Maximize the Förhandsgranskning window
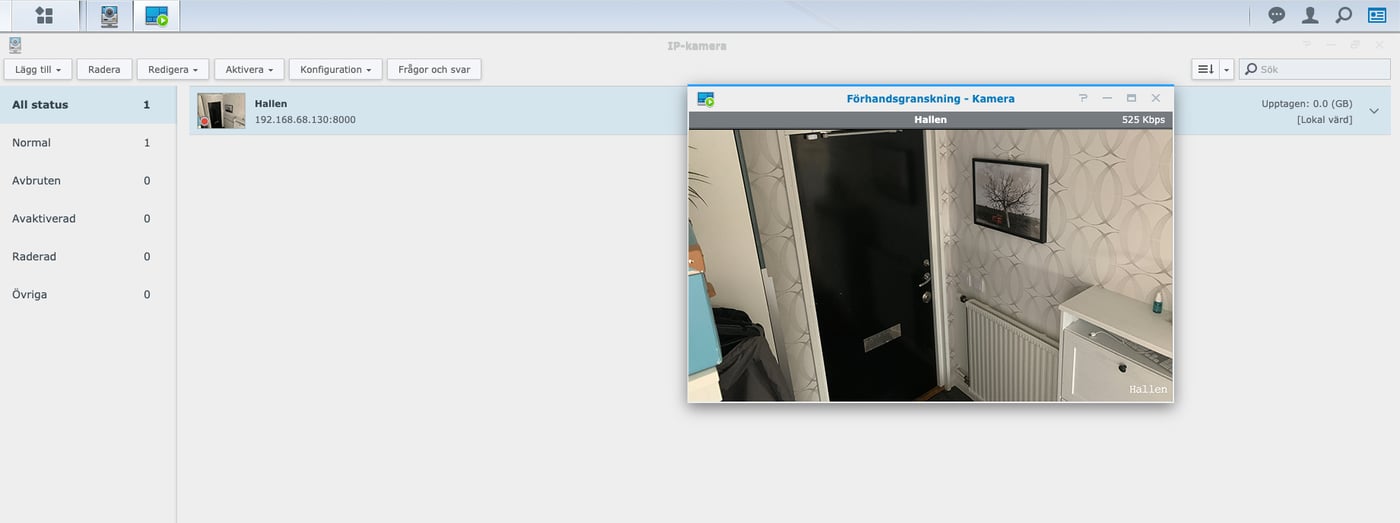Image resolution: width=1400 pixels, height=523 pixels. 1131,98
